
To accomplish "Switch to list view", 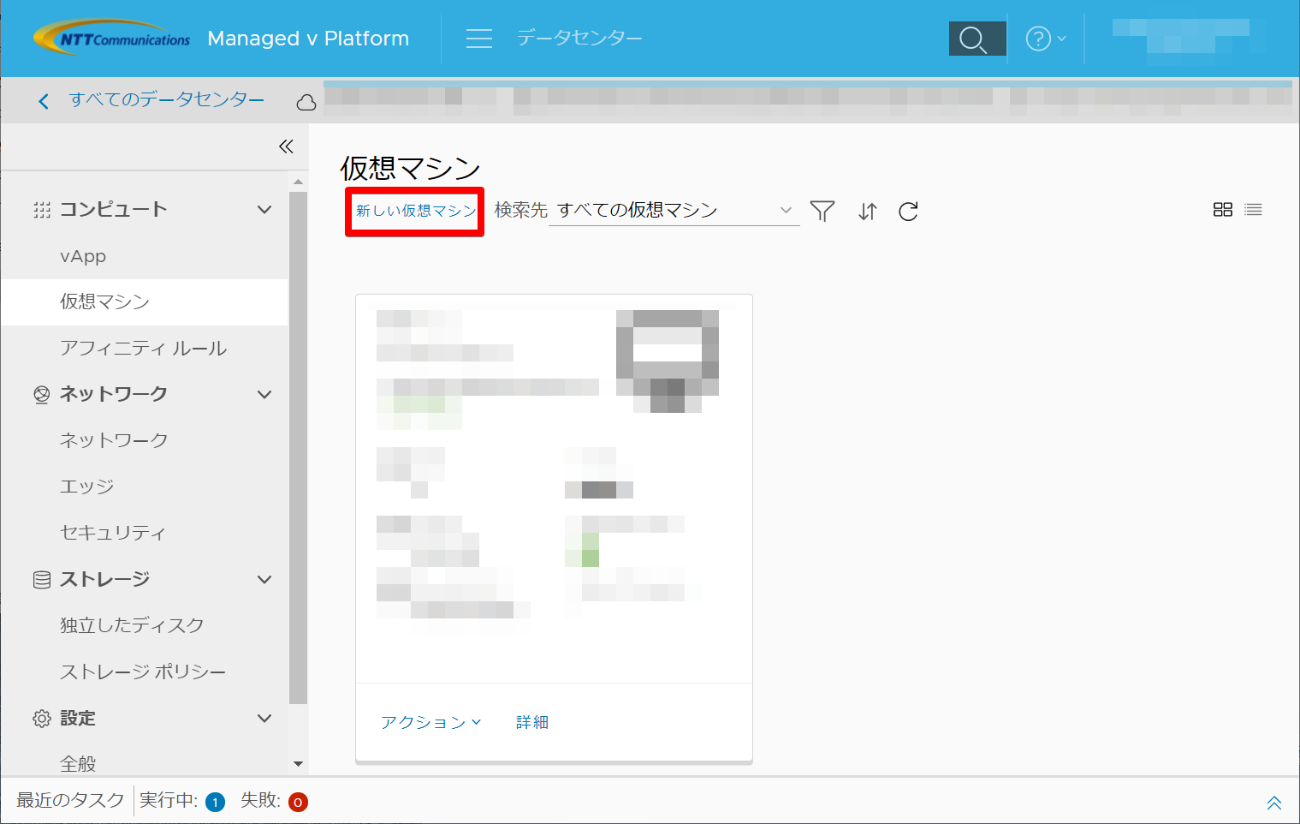I will pyautogui.click(x=1253, y=210).
